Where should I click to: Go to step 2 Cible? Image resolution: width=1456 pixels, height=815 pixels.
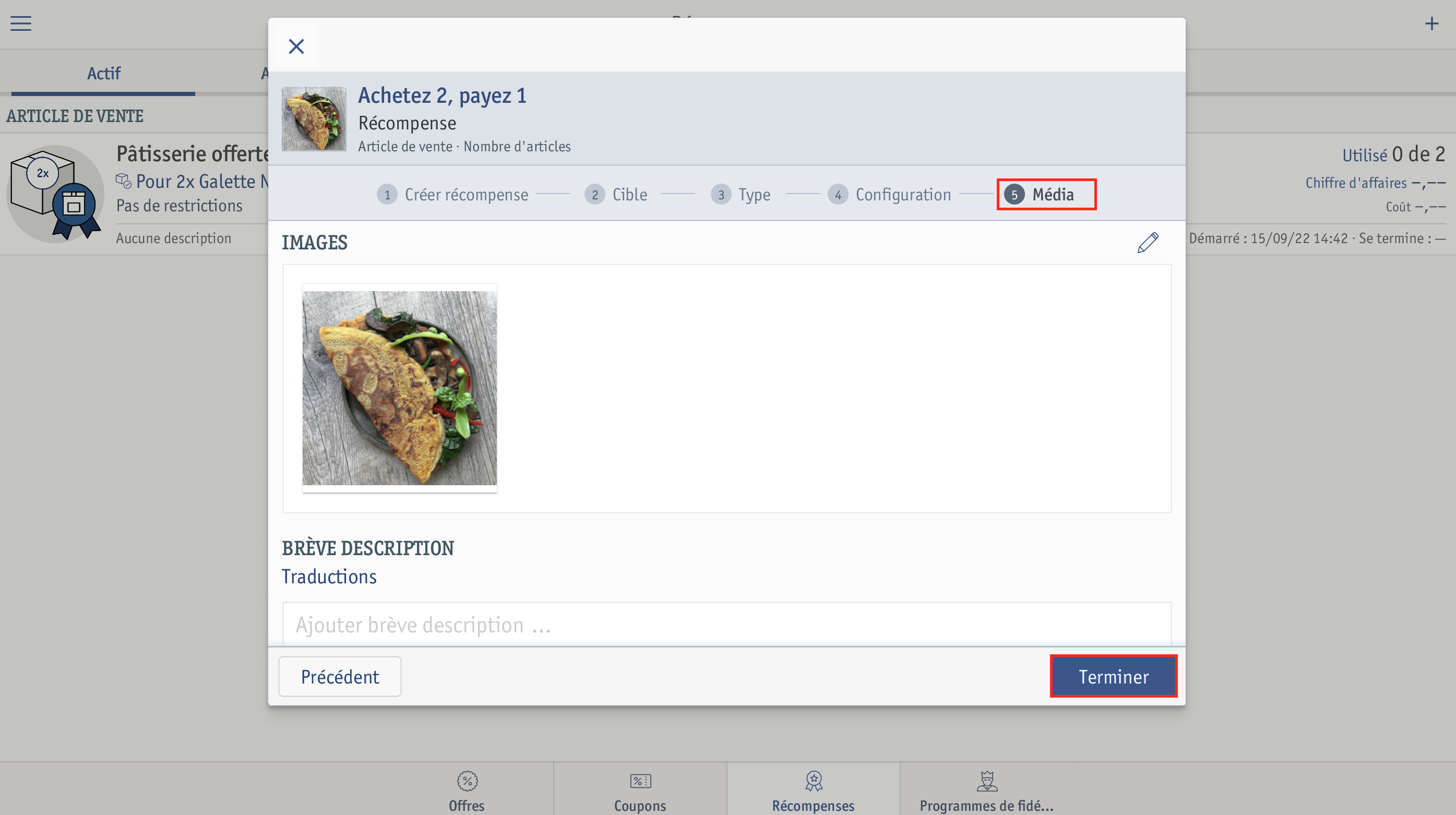pos(616,195)
